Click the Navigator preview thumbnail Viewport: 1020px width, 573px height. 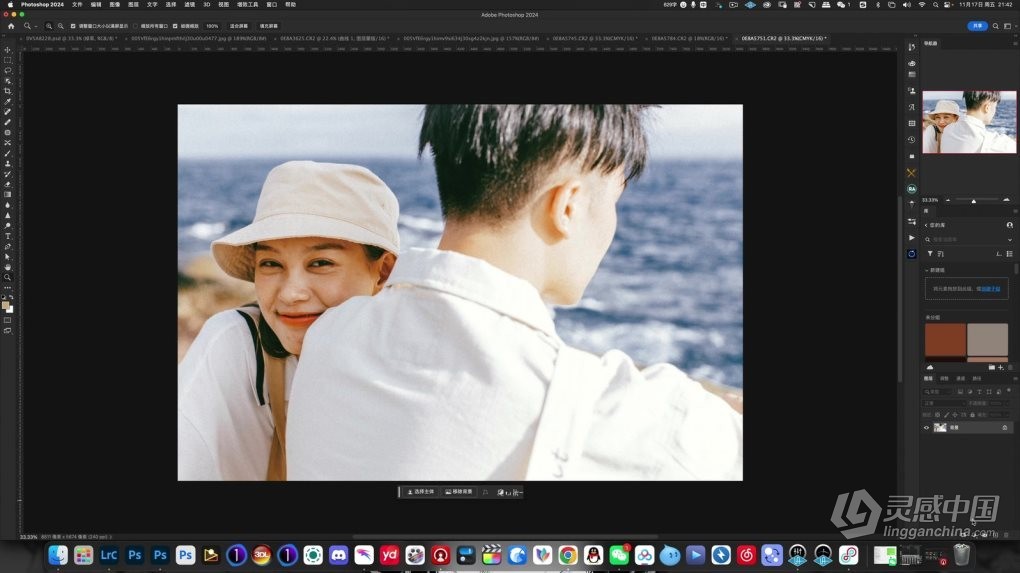click(968, 122)
